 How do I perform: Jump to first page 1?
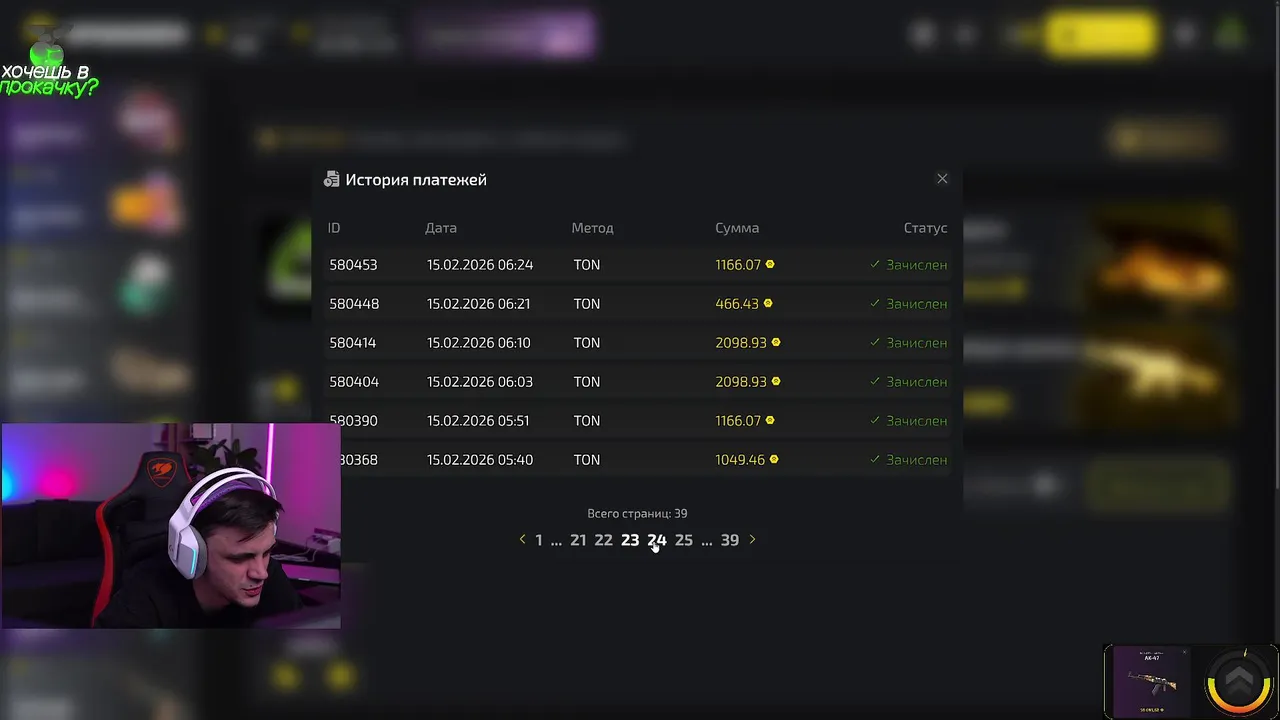click(538, 540)
